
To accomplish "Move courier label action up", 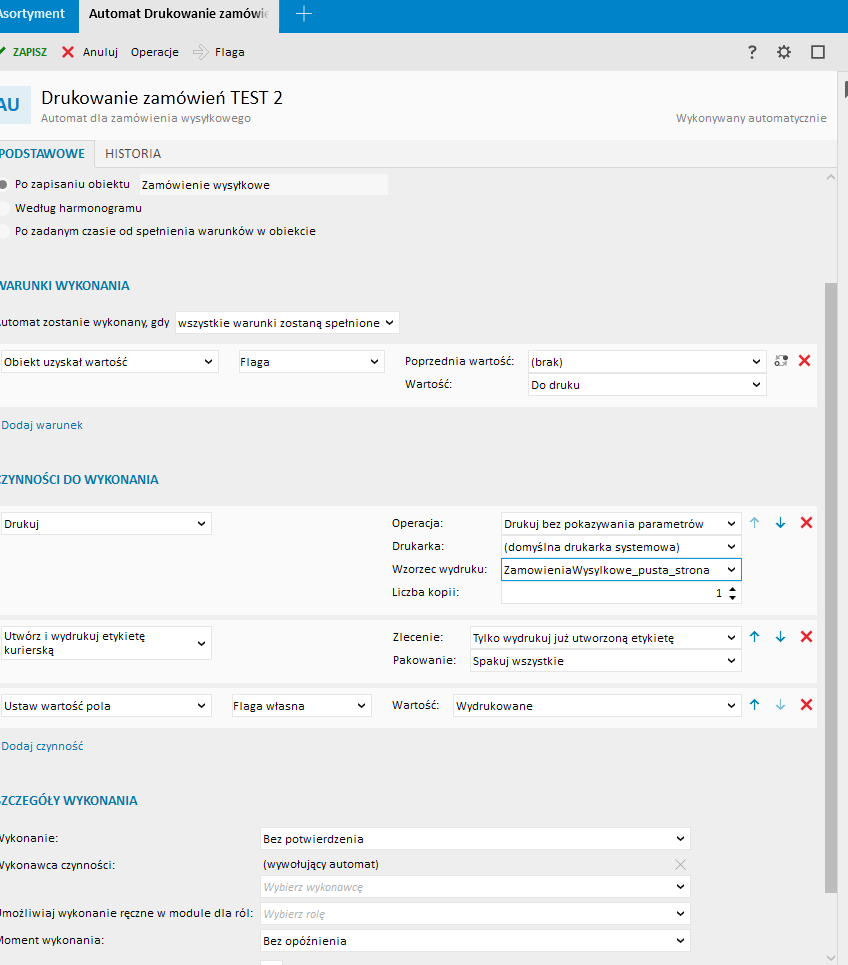I will [755, 636].
